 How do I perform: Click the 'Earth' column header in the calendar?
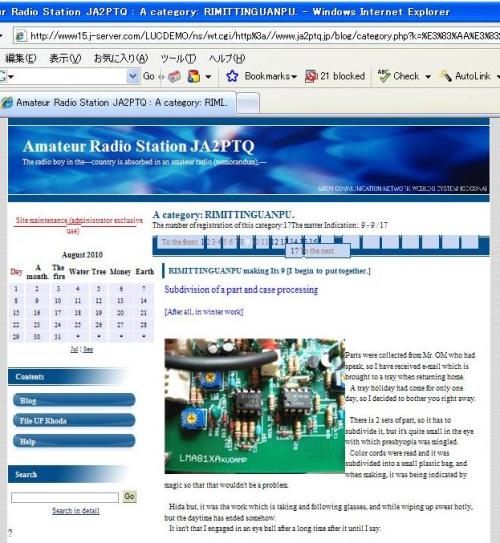click(144, 272)
